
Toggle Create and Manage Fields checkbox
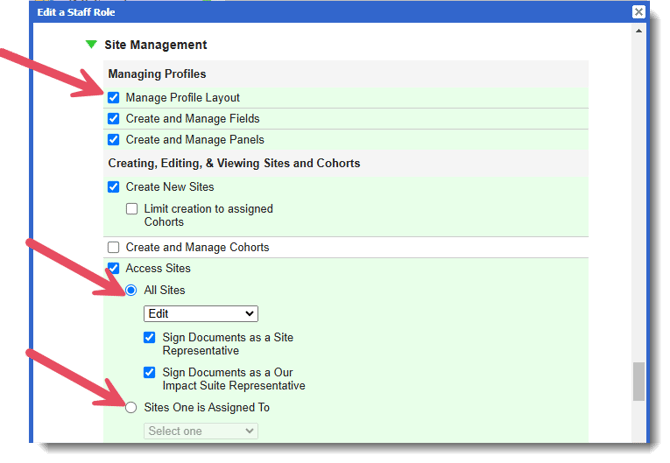coord(114,119)
